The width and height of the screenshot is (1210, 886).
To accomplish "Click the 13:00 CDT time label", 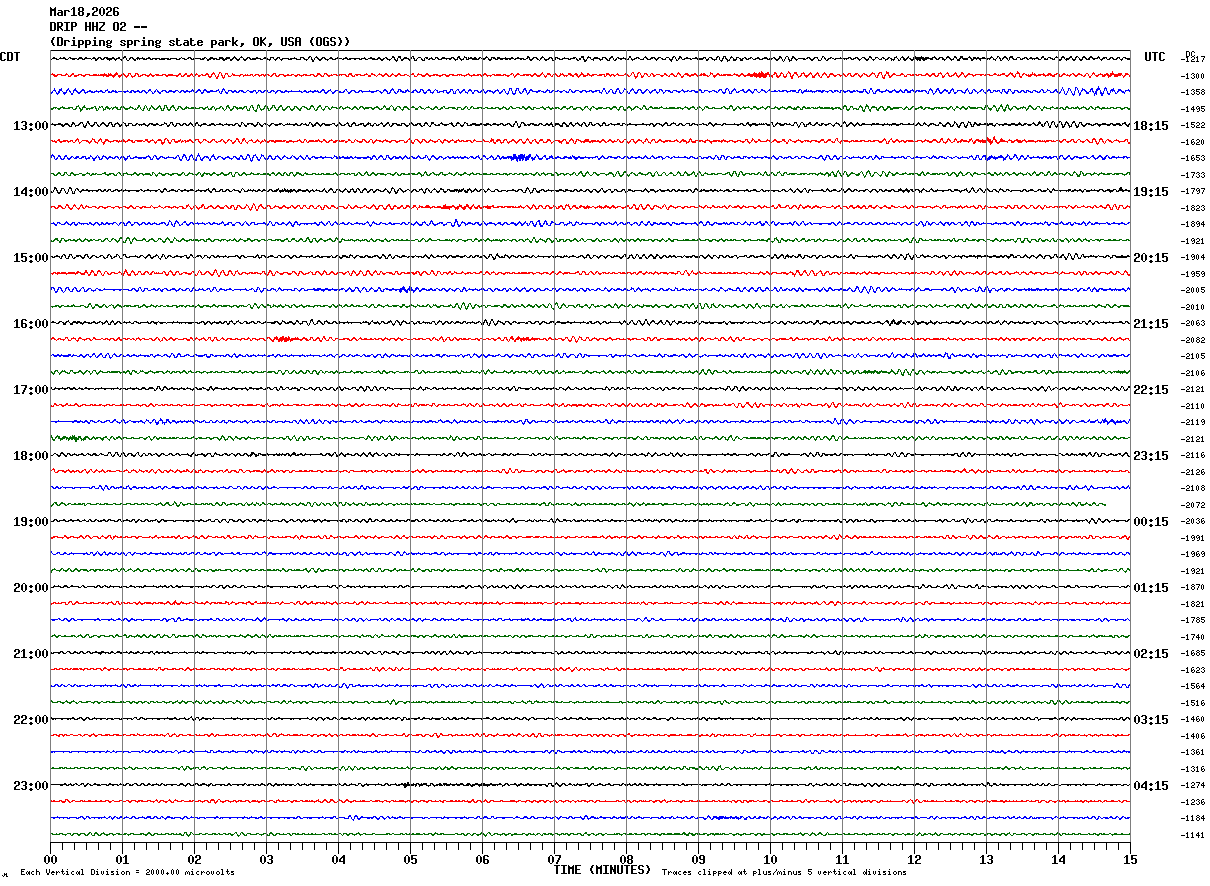I will point(30,126).
